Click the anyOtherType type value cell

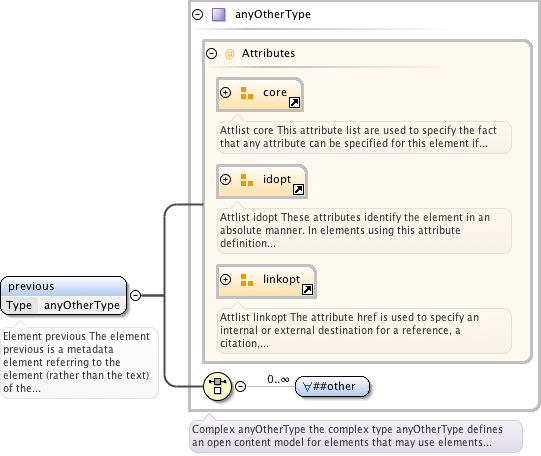(x=82, y=305)
